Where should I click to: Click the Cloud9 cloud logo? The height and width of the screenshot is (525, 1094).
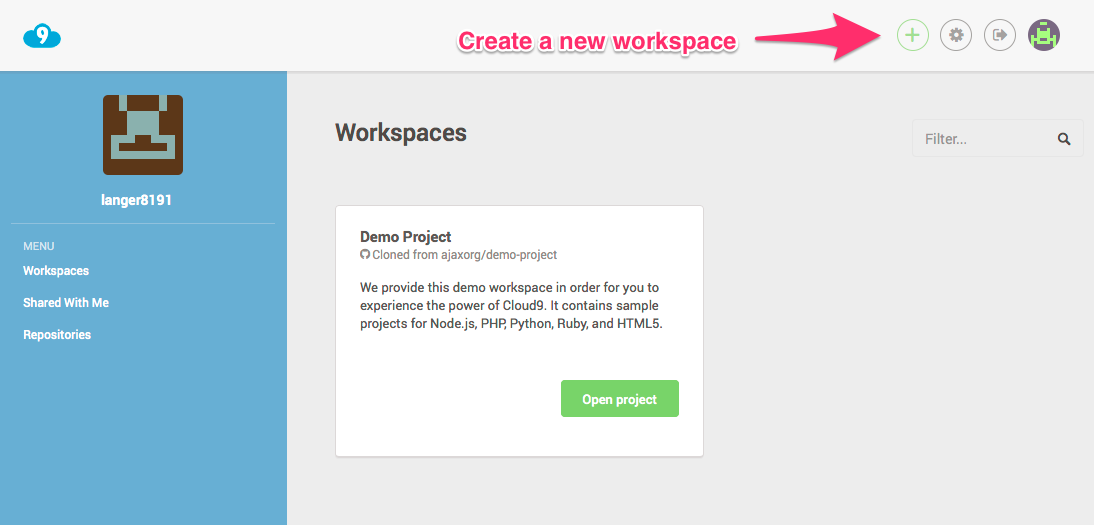(x=42, y=36)
